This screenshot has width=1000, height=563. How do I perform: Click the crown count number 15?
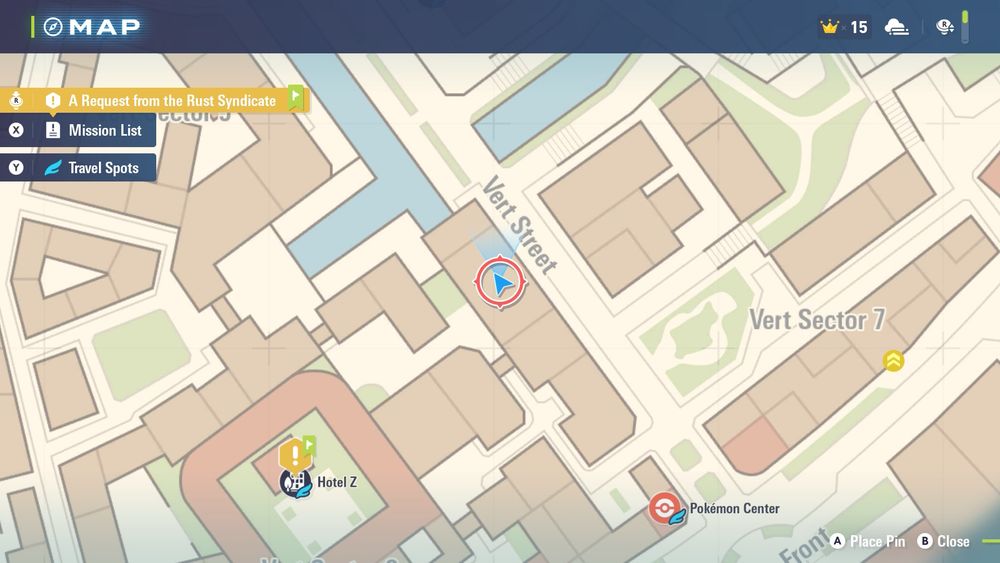click(x=859, y=27)
